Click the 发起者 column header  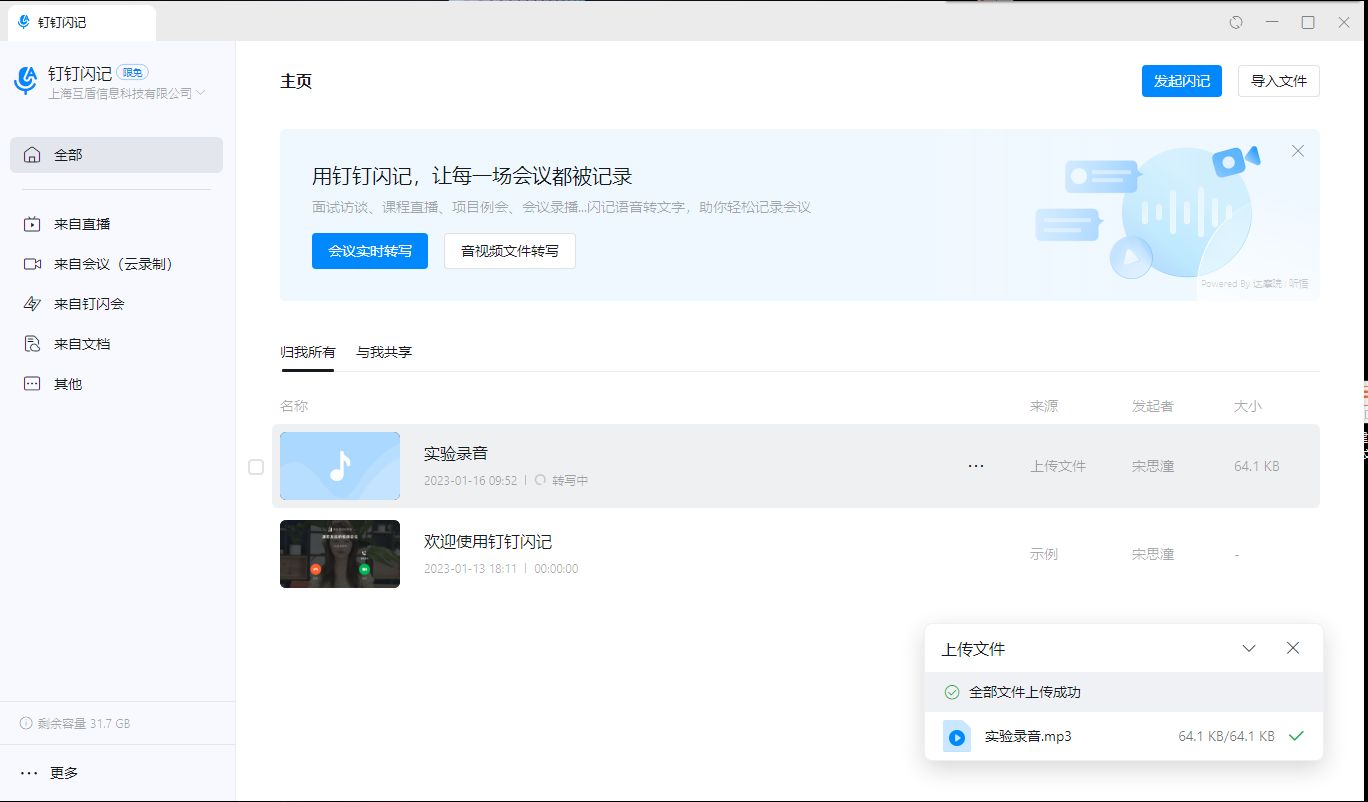click(x=1153, y=406)
